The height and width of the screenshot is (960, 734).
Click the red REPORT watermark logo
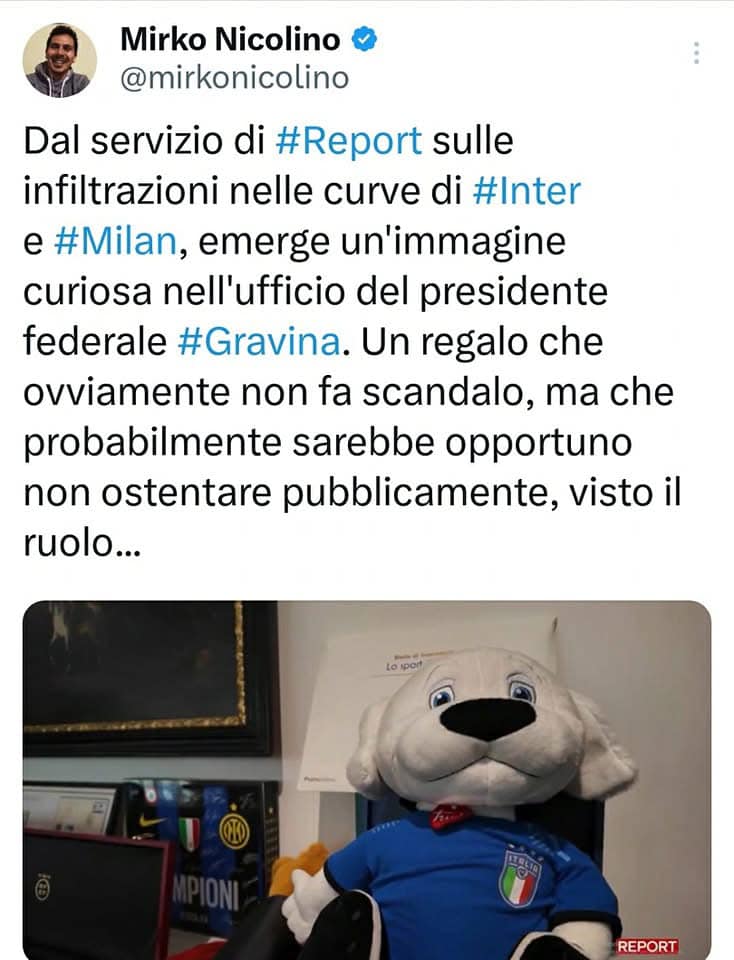[x=647, y=946]
